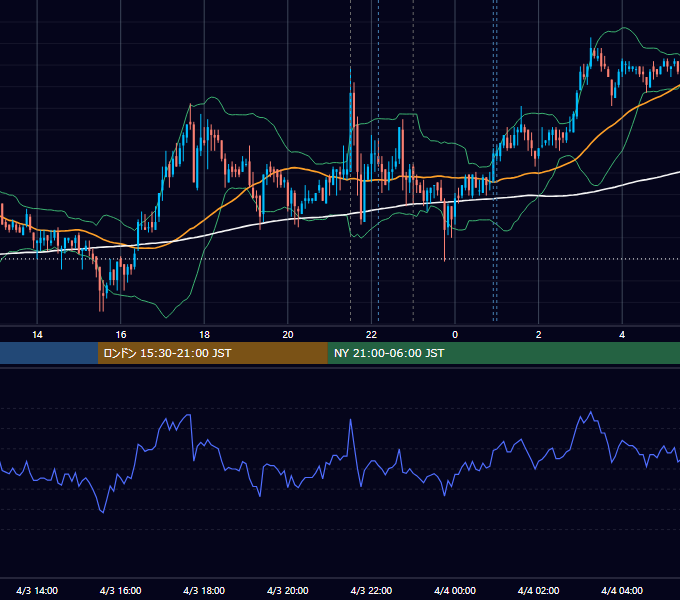Viewport: 680px width, 600px height.
Task: Click the 4/4 00:00 date label
Action: point(455,590)
